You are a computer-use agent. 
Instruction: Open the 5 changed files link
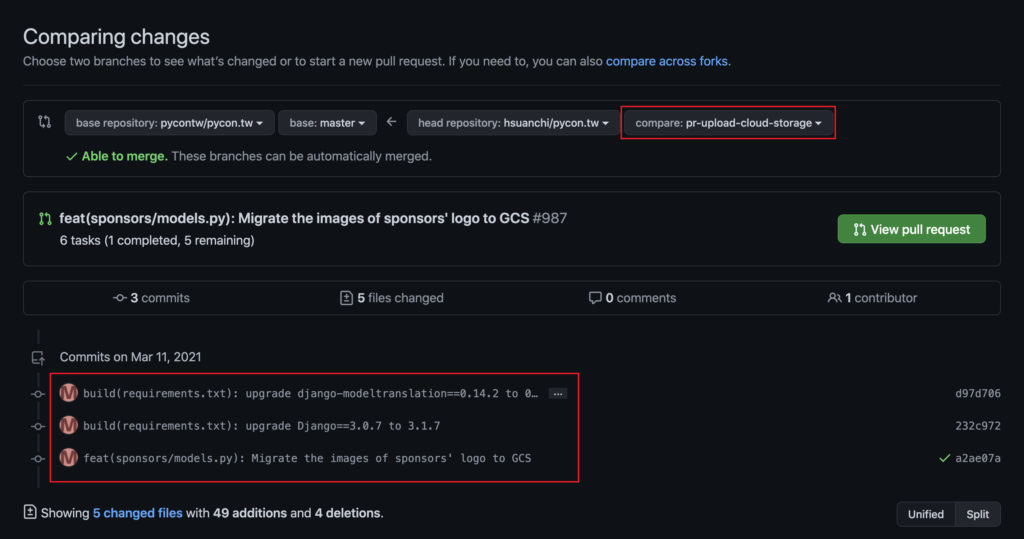[137, 513]
